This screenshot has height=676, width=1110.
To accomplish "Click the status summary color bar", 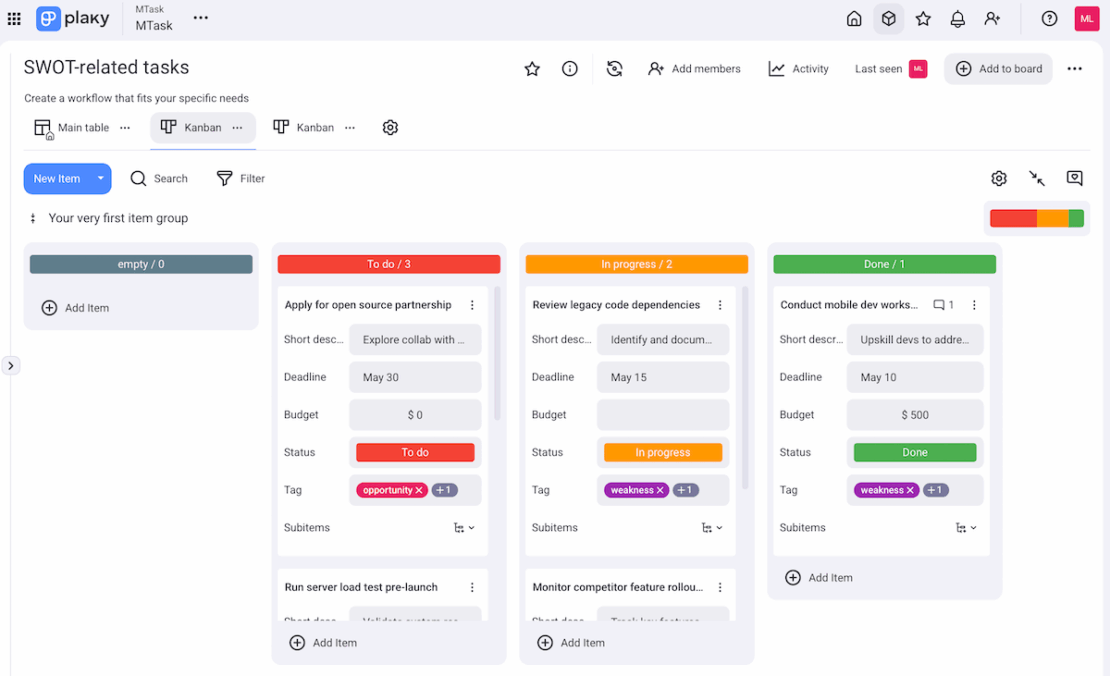I will (1036, 218).
